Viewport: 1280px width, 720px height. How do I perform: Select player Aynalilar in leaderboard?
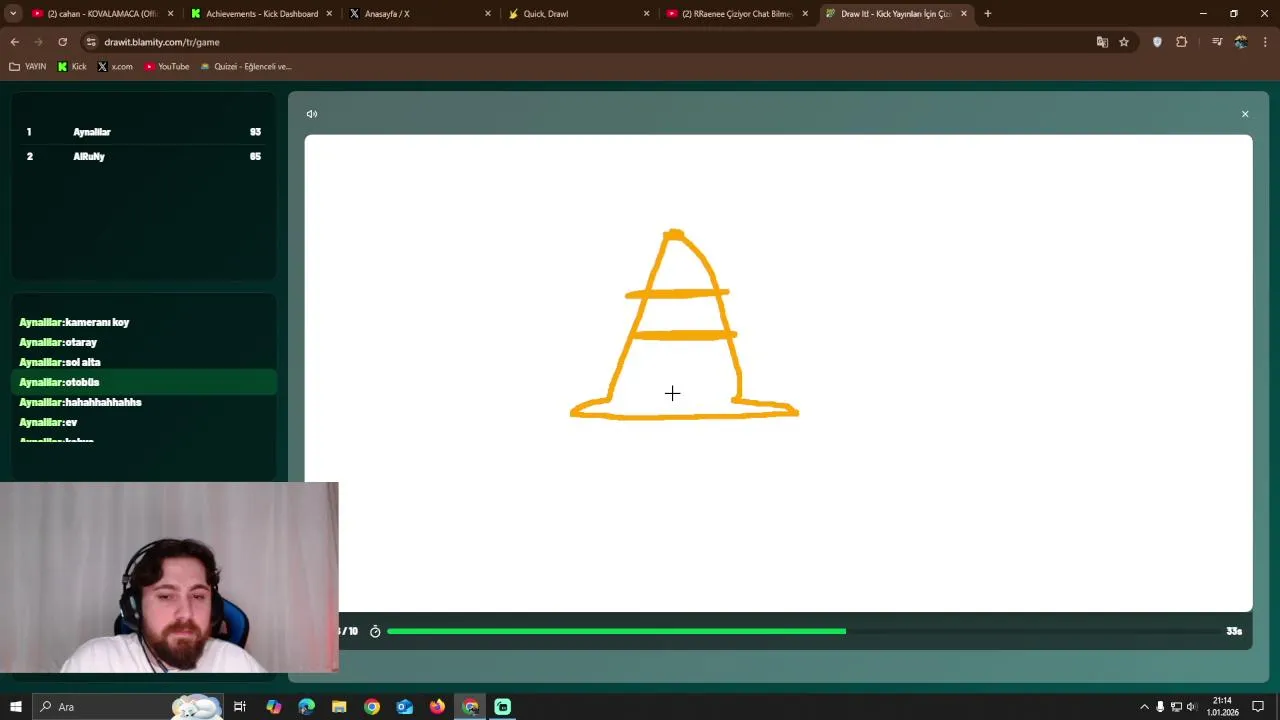tap(143, 132)
